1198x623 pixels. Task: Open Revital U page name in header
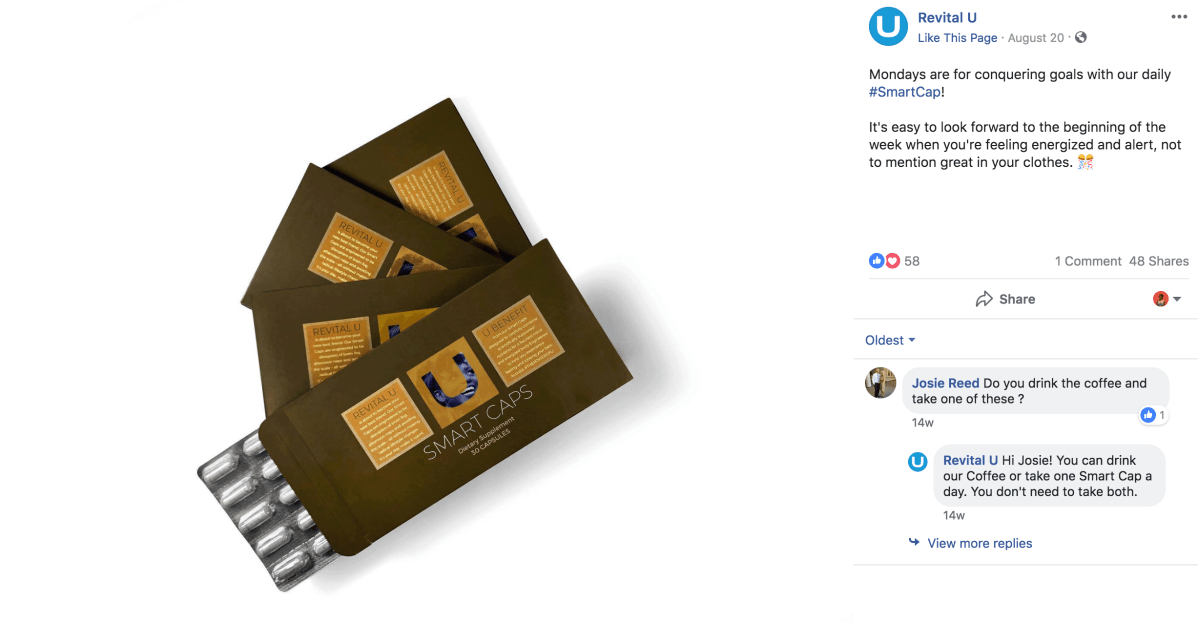click(947, 18)
